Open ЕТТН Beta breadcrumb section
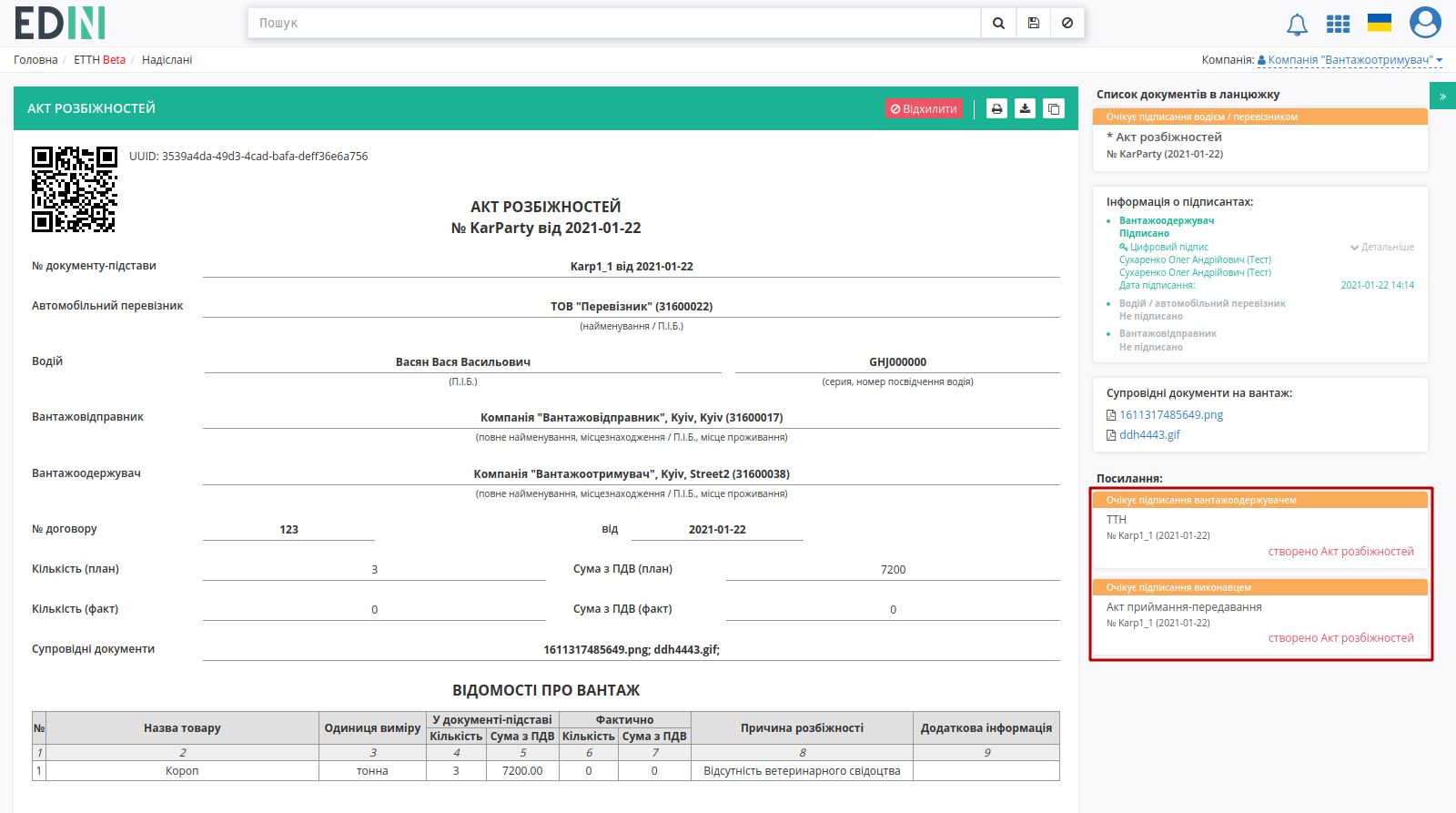Viewport: 1456px width, 813px height. click(x=99, y=60)
